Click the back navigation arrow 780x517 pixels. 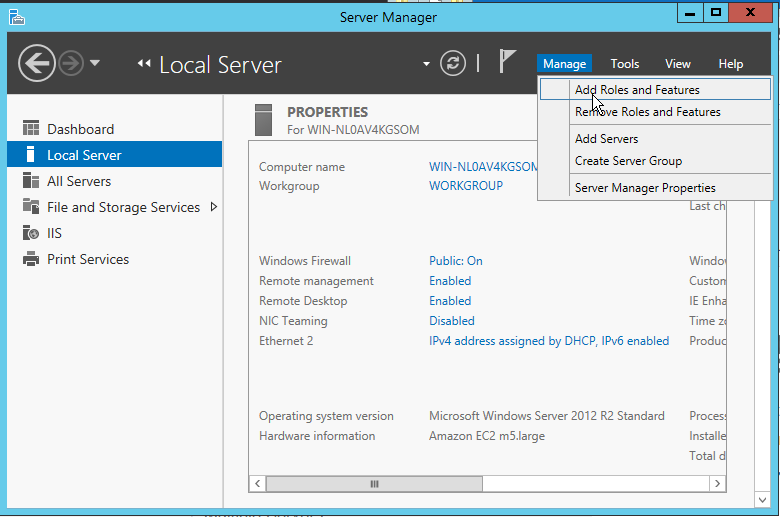36,64
